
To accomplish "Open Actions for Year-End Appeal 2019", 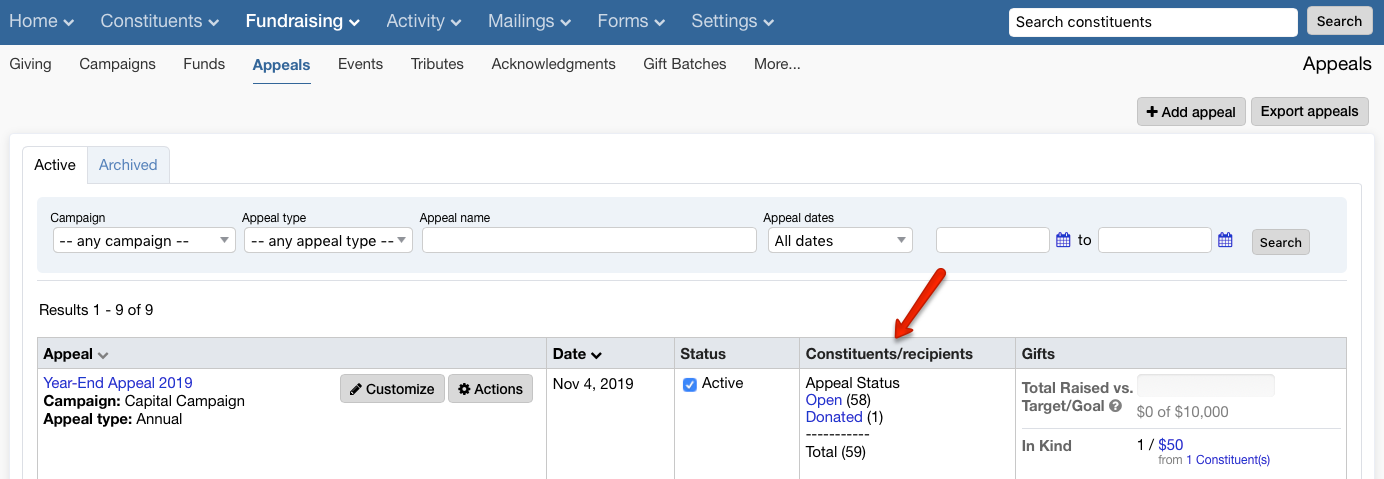I will (490, 389).
